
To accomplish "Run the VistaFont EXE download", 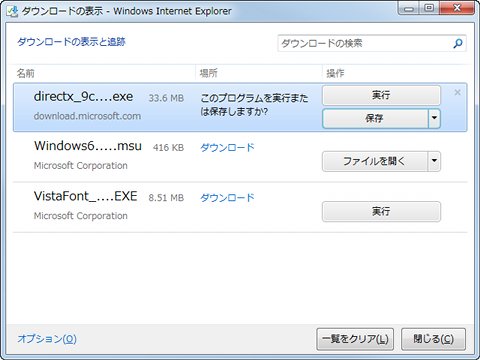I will click(381, 211).
